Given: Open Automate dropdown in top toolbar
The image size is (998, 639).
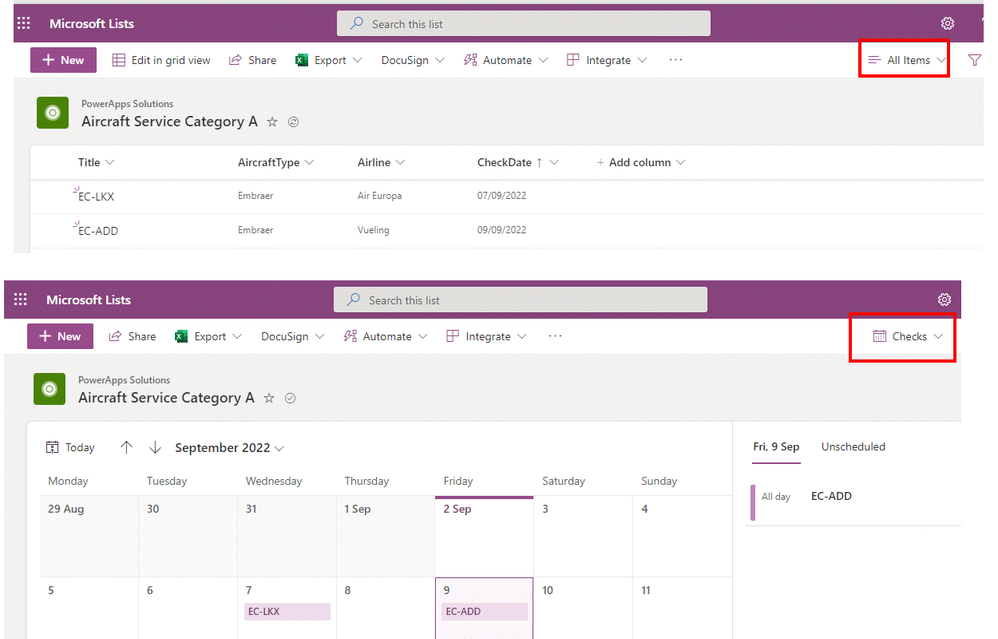Looking at the screenshot, I should [x=506, y=60].
